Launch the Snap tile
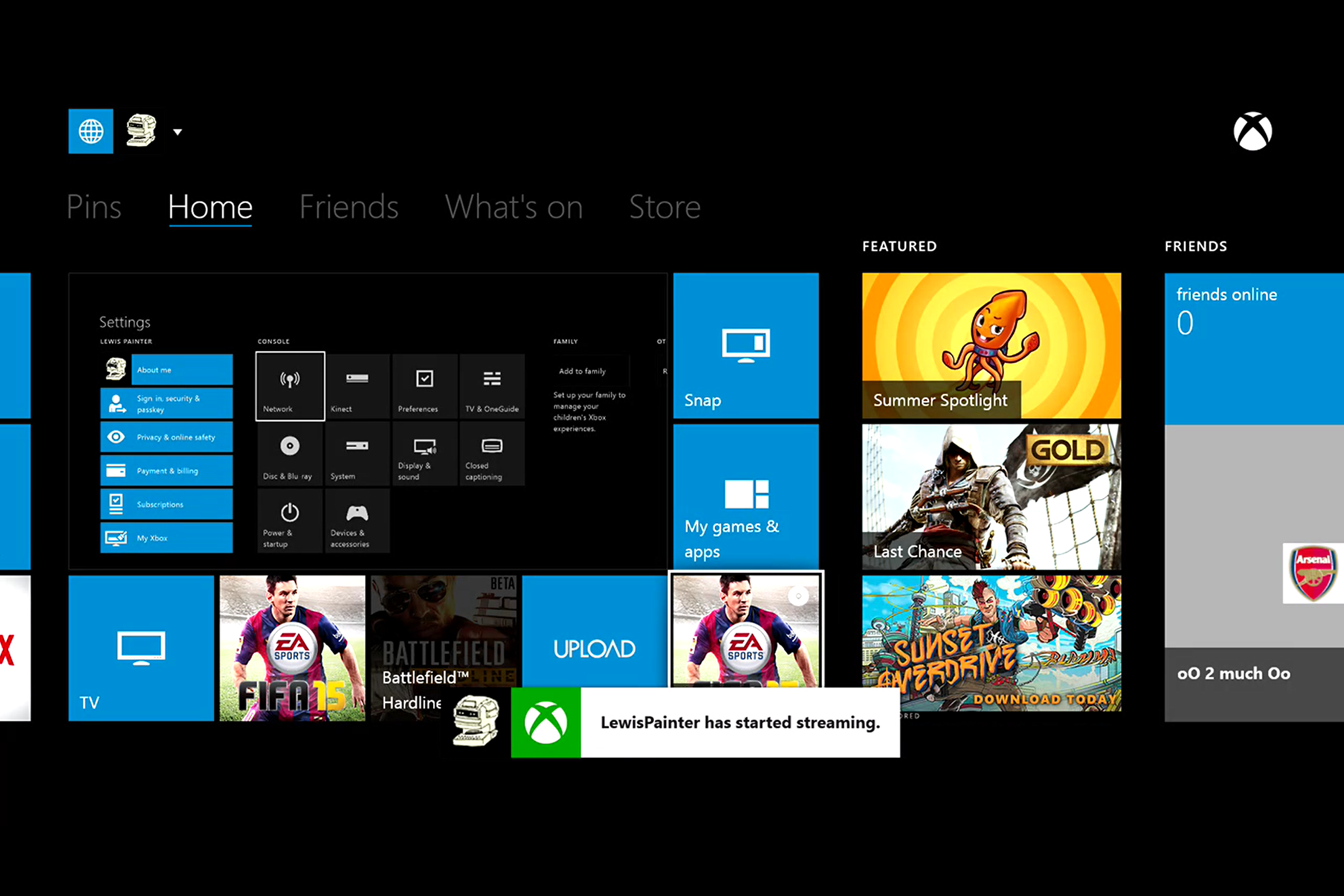The image size is (1344, 896). (x=746, y=345)
